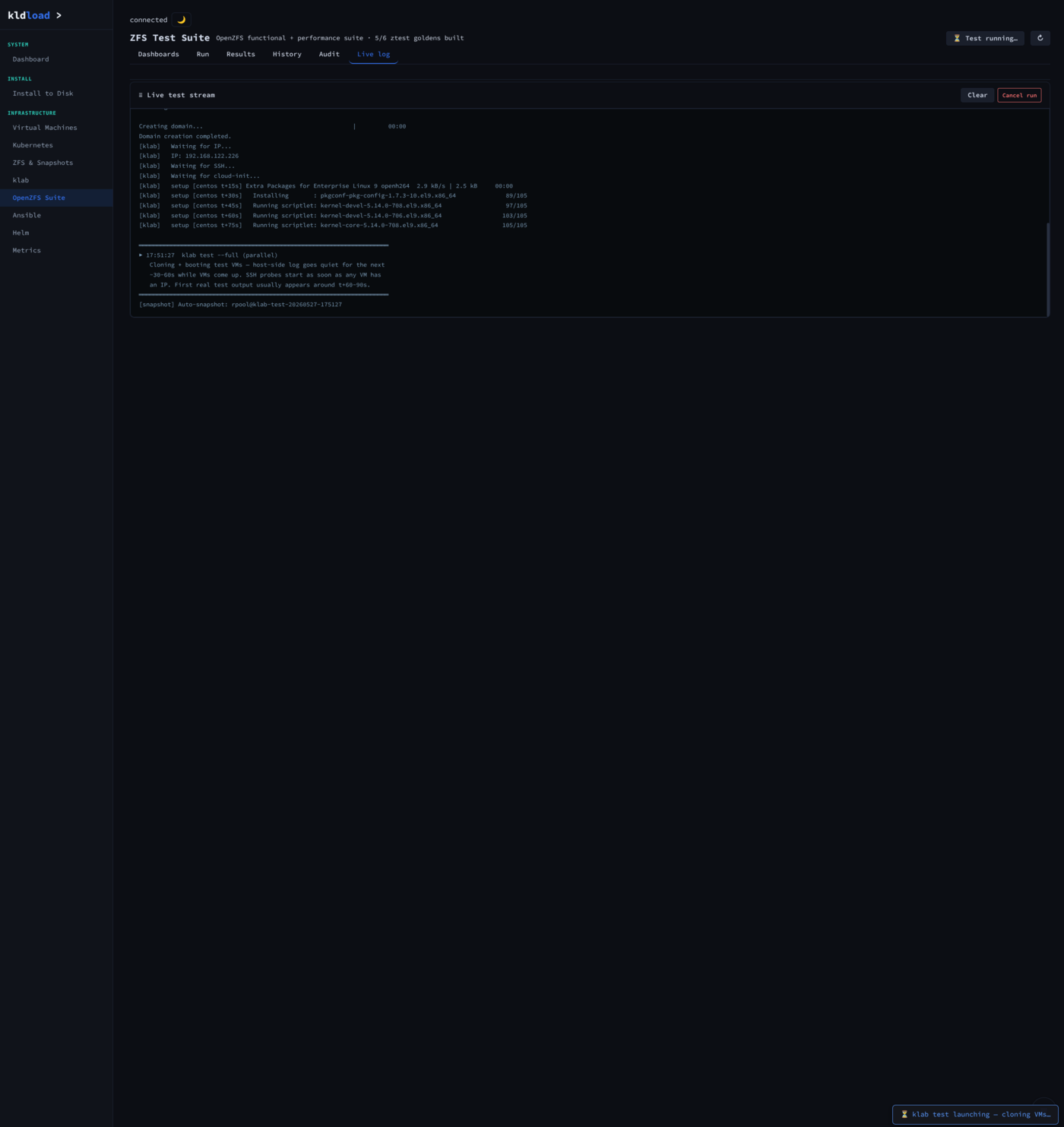Image resolution: width=1064 pixels, height=1127 pixels.
Task: Open Install to Disk
Action: (x=56, y=93)
